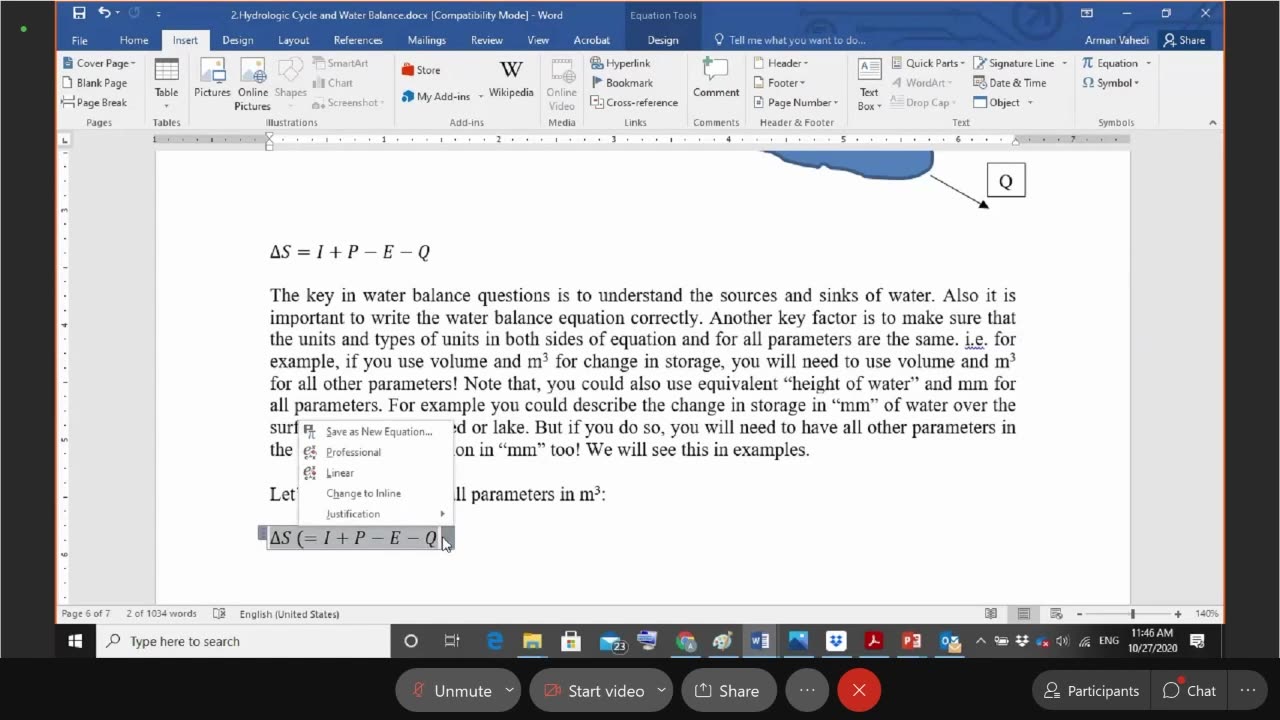Open Task View on the taskbar
The width and height of the screenshot is (1280, 720).
(x=451, y=641)
